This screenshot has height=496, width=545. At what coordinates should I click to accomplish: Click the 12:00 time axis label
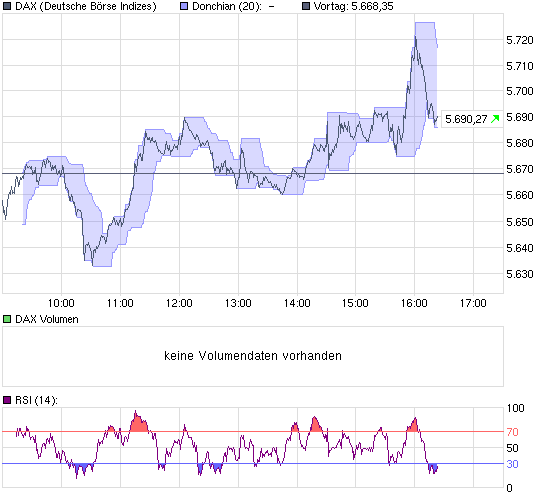point(179,303)
